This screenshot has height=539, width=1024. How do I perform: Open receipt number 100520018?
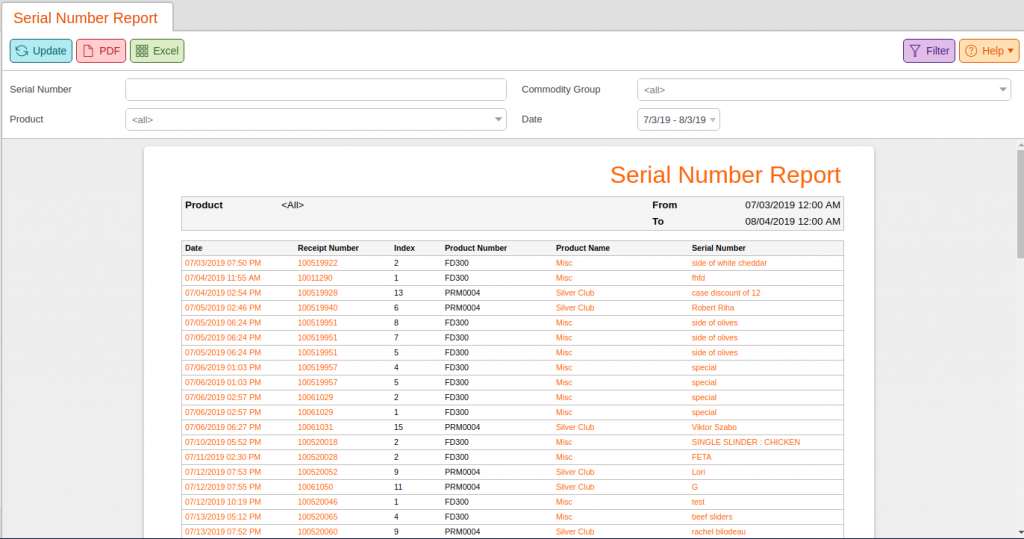coord(317,442)
